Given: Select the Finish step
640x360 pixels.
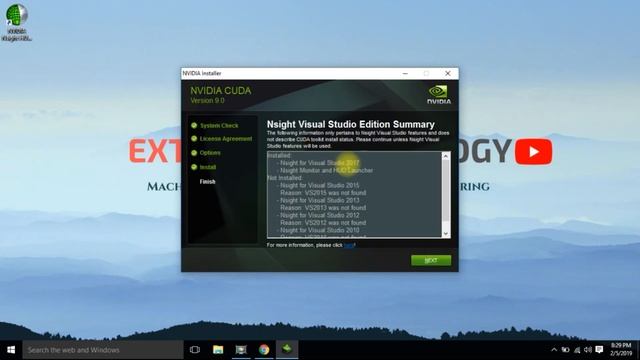Looking at the screenshot, I should [x=207, y=182].
